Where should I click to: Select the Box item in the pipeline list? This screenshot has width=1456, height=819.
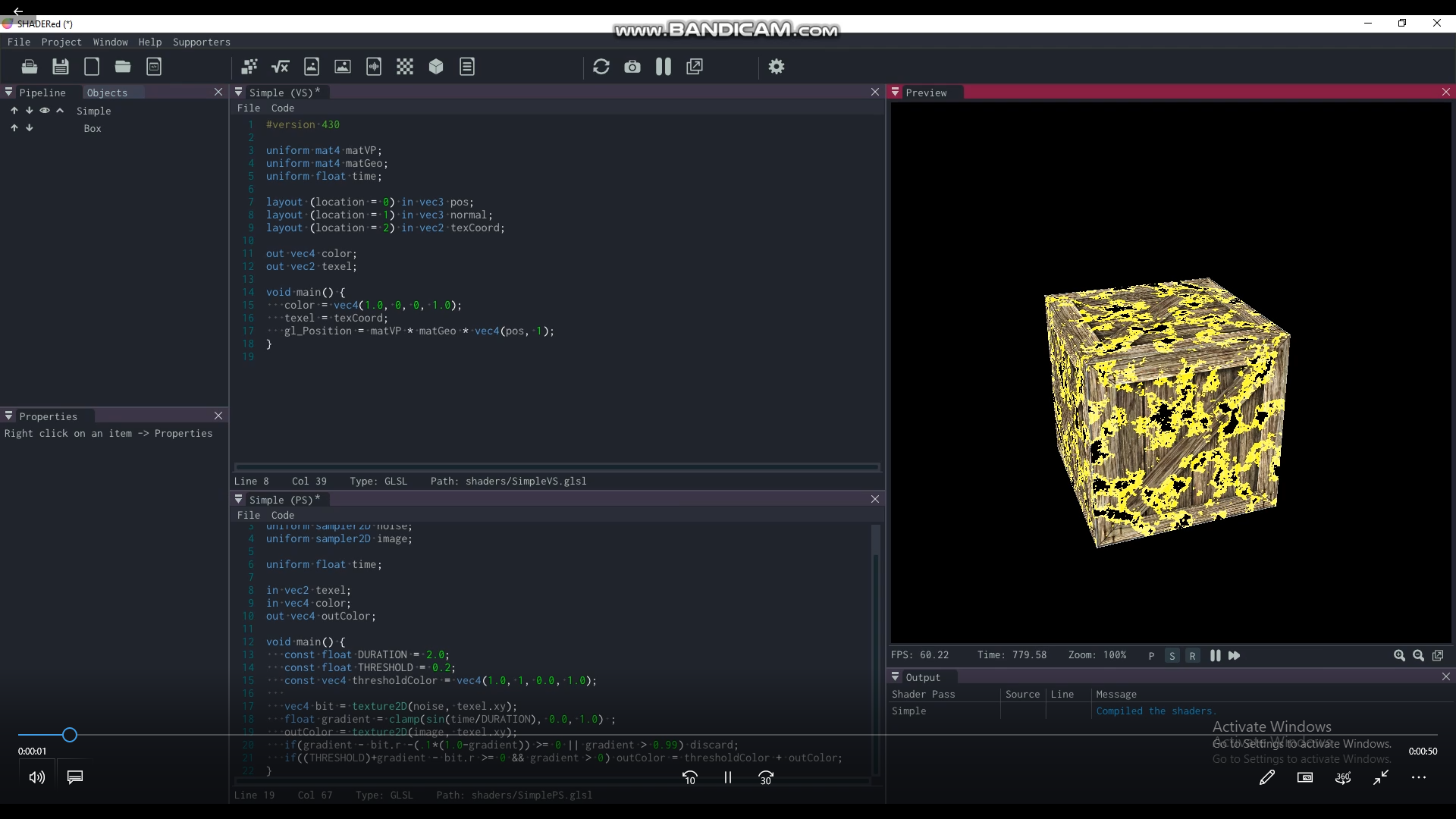93,128
